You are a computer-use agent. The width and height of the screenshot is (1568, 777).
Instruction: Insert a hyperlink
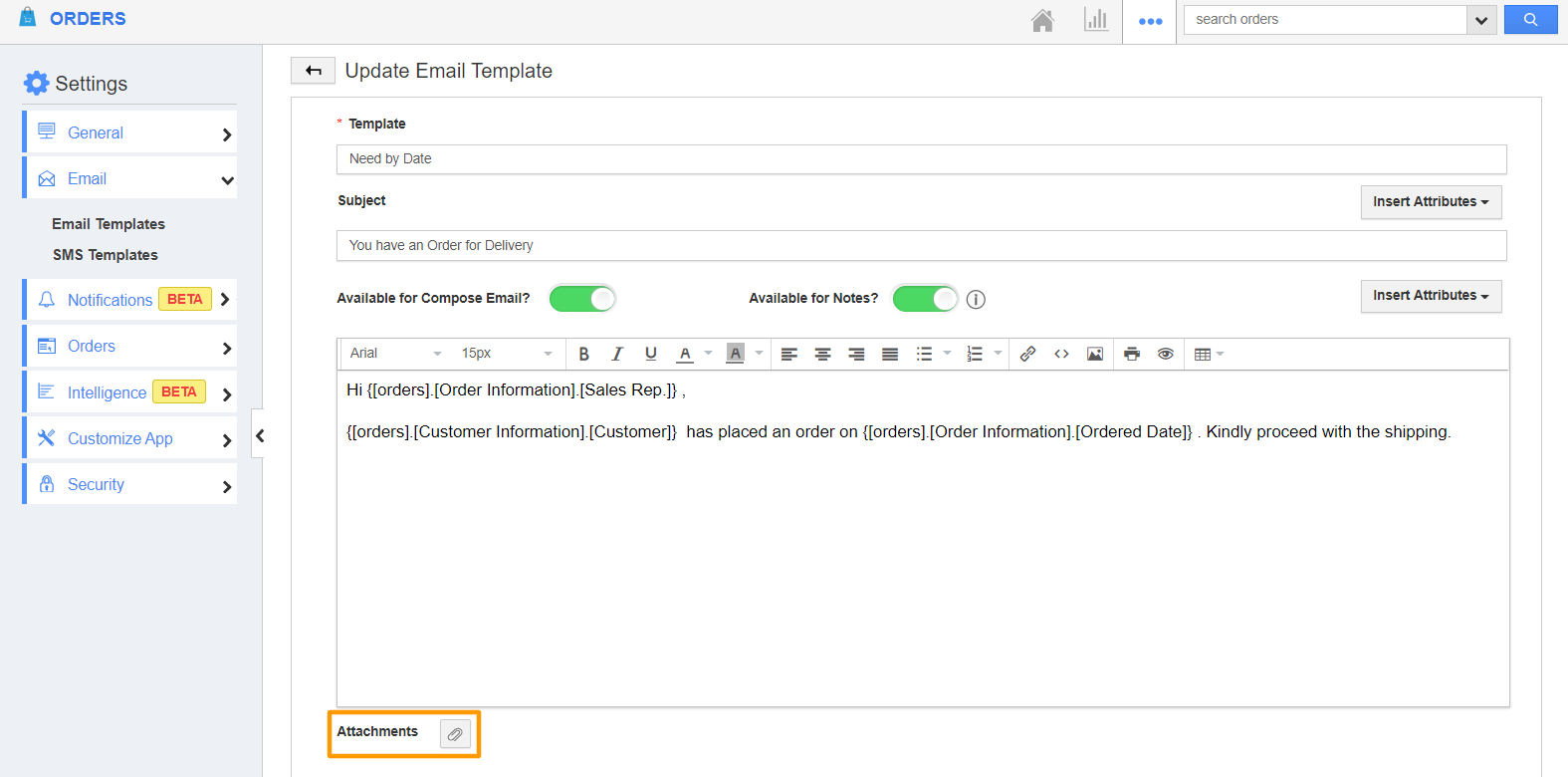1028,354
